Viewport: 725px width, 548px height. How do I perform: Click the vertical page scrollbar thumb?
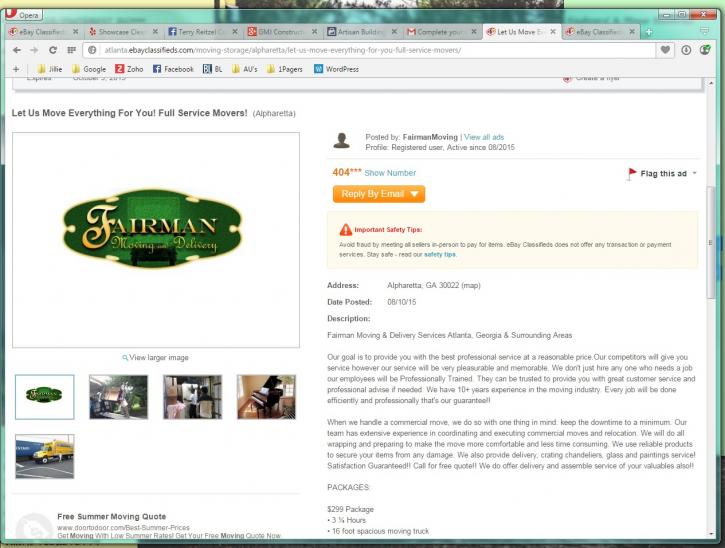coord(711,242)
